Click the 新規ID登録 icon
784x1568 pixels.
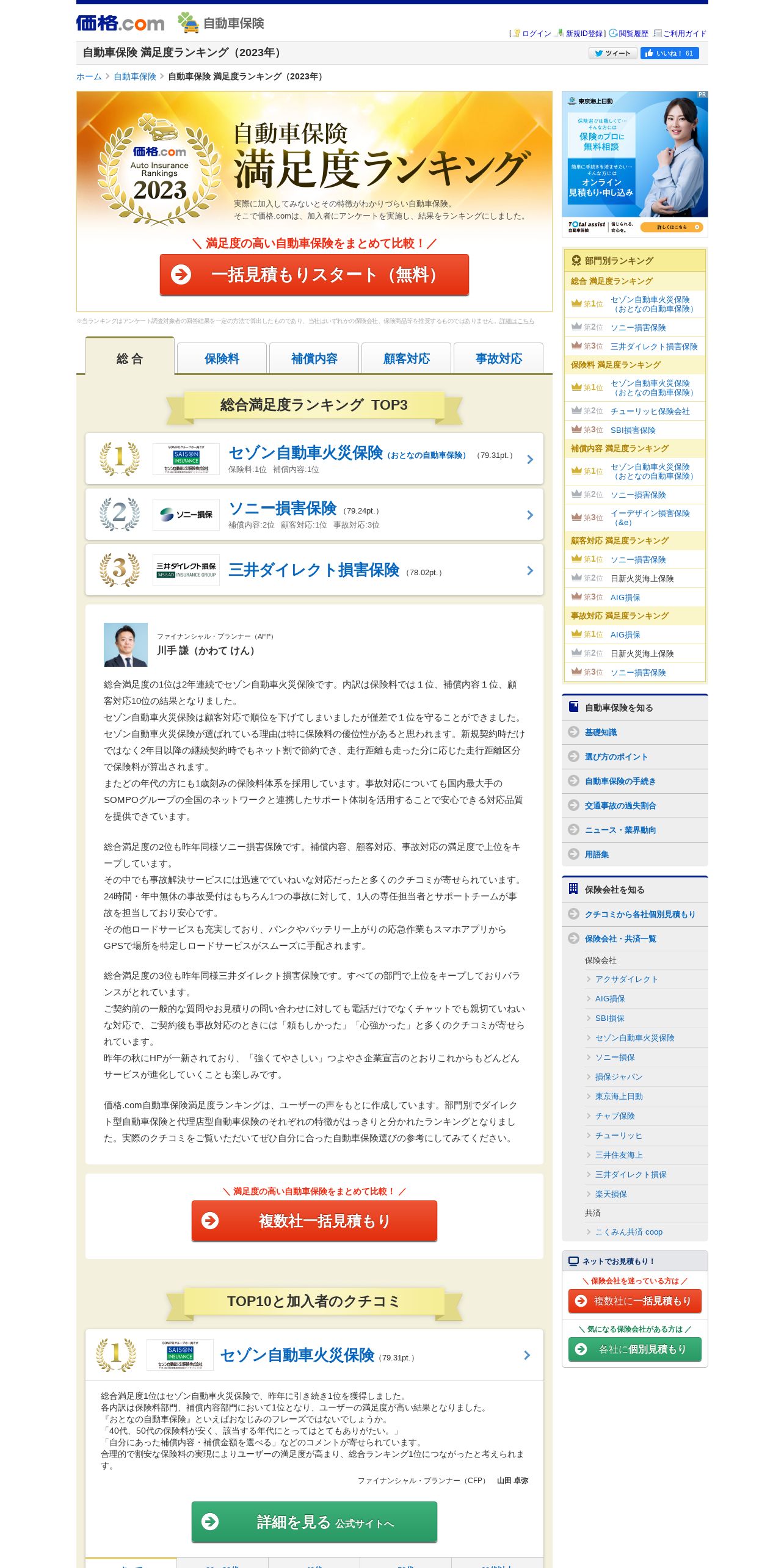pyautogui.click(x=560, y=33)
